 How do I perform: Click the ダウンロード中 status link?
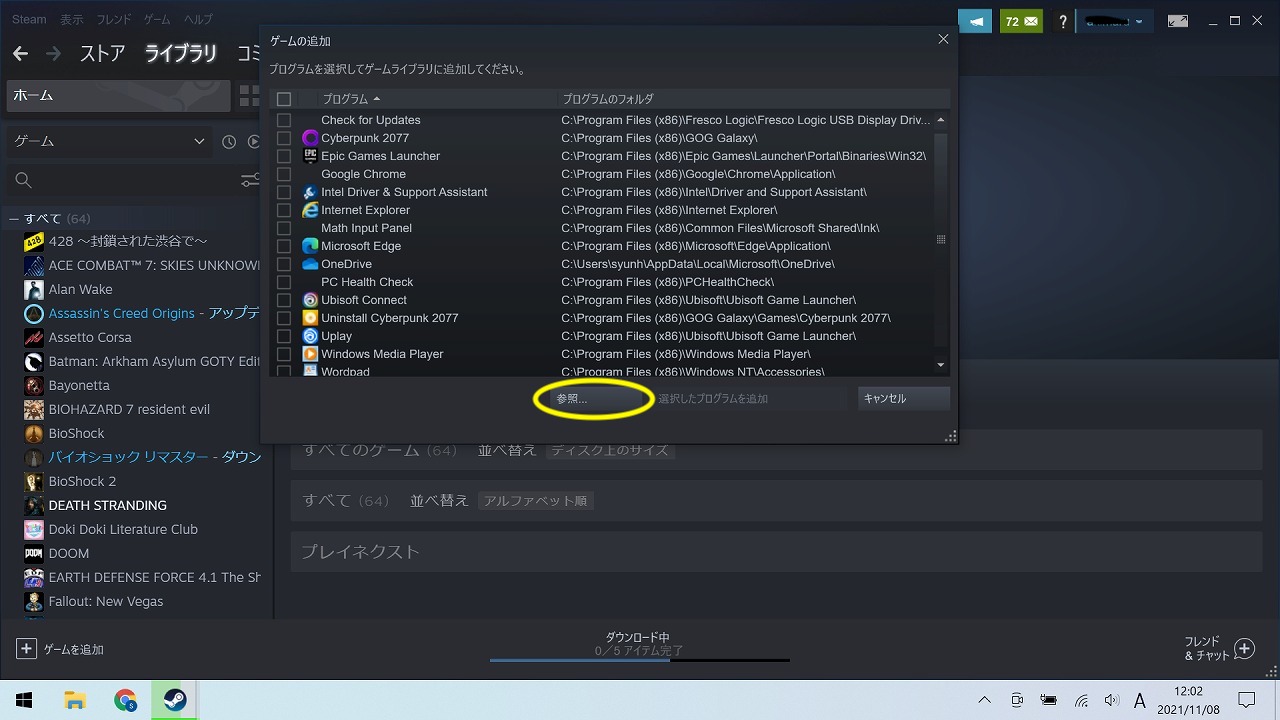[x=637, y=638]
